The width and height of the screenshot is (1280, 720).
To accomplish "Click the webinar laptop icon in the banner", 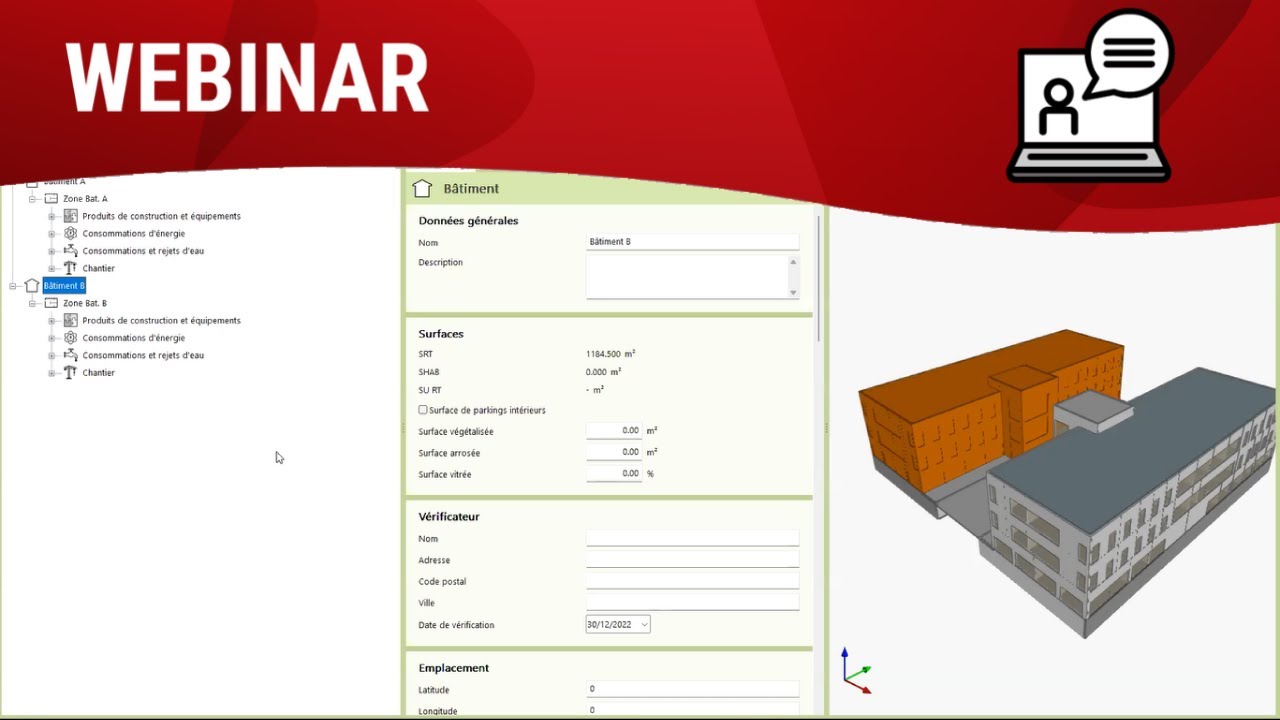I will [1090, 97].
